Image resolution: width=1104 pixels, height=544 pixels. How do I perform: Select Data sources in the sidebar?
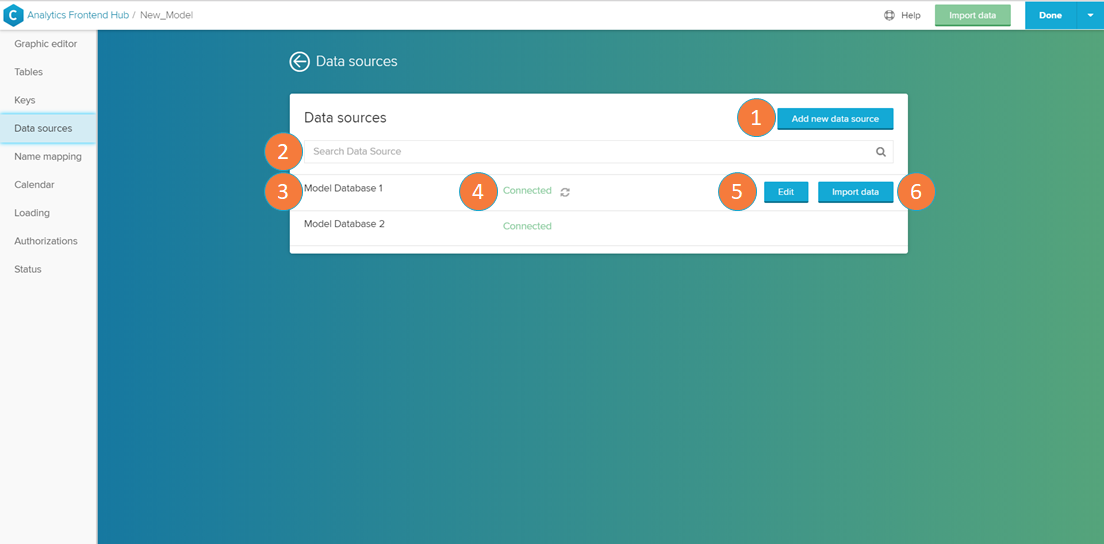click(x=43, y=128)
